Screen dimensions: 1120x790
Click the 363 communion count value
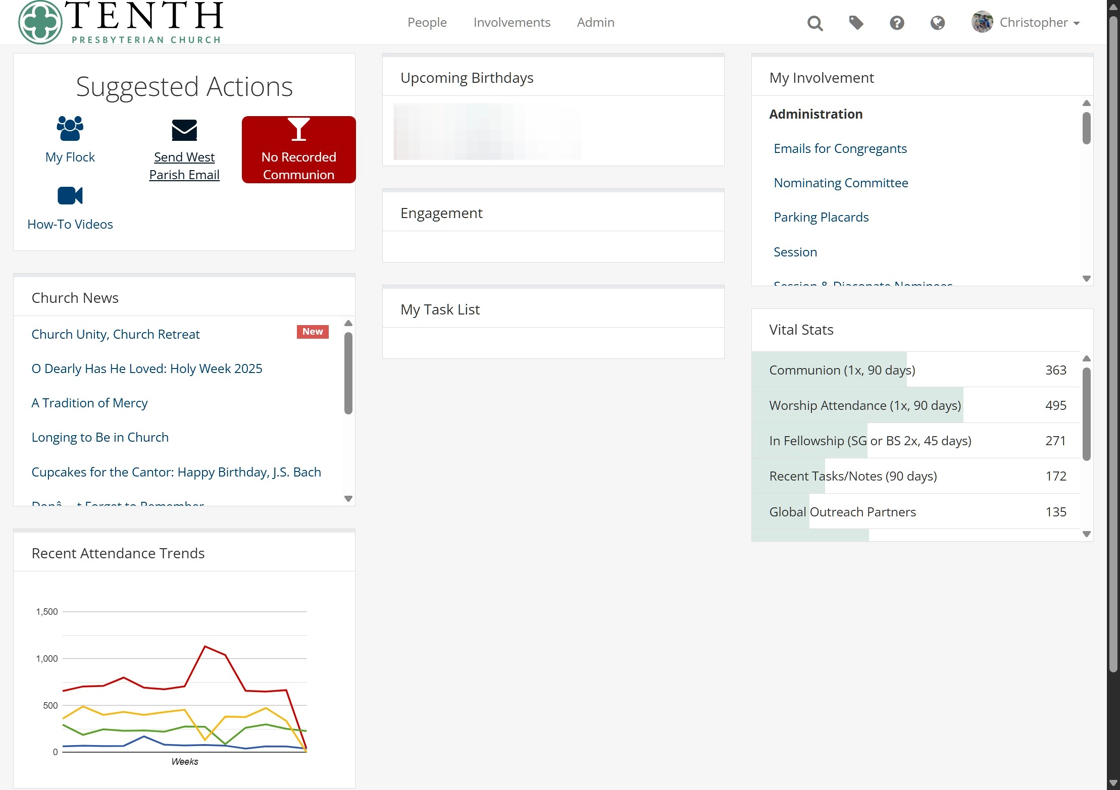coord(1056,370)
